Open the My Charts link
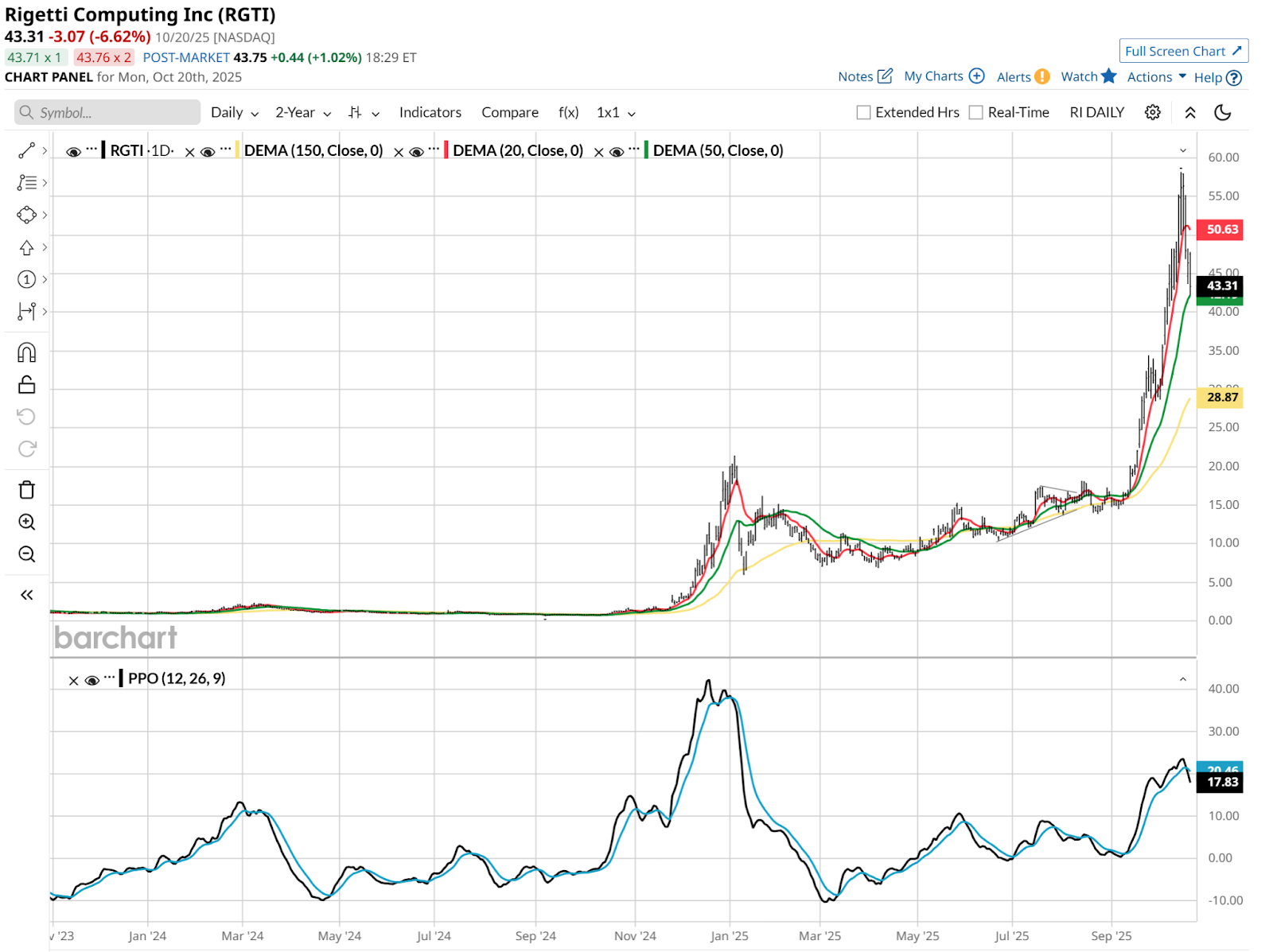The width and height of the screenshot is (1273, 952). click(933, 76)
